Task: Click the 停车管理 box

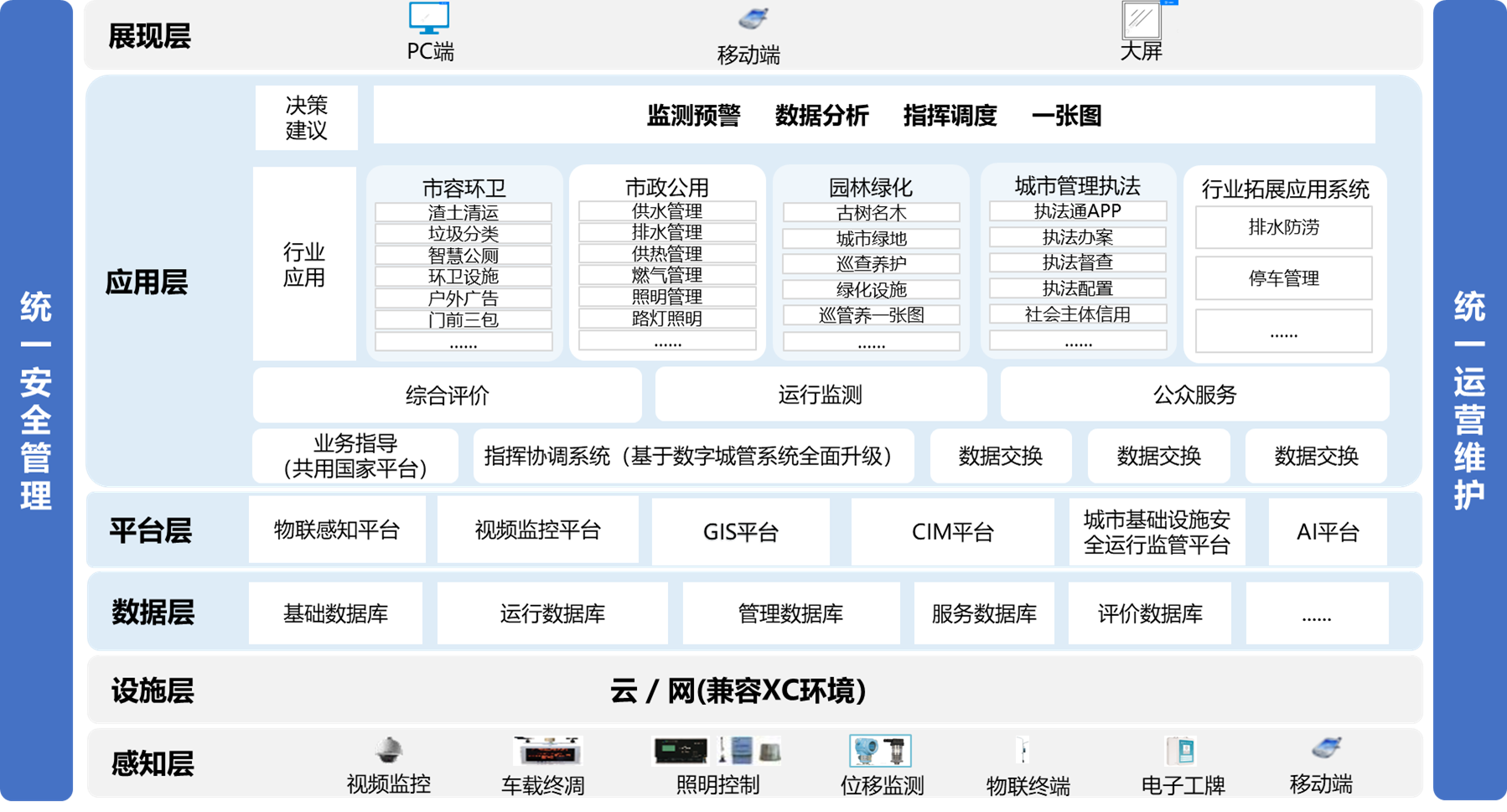Action: 1283,278
